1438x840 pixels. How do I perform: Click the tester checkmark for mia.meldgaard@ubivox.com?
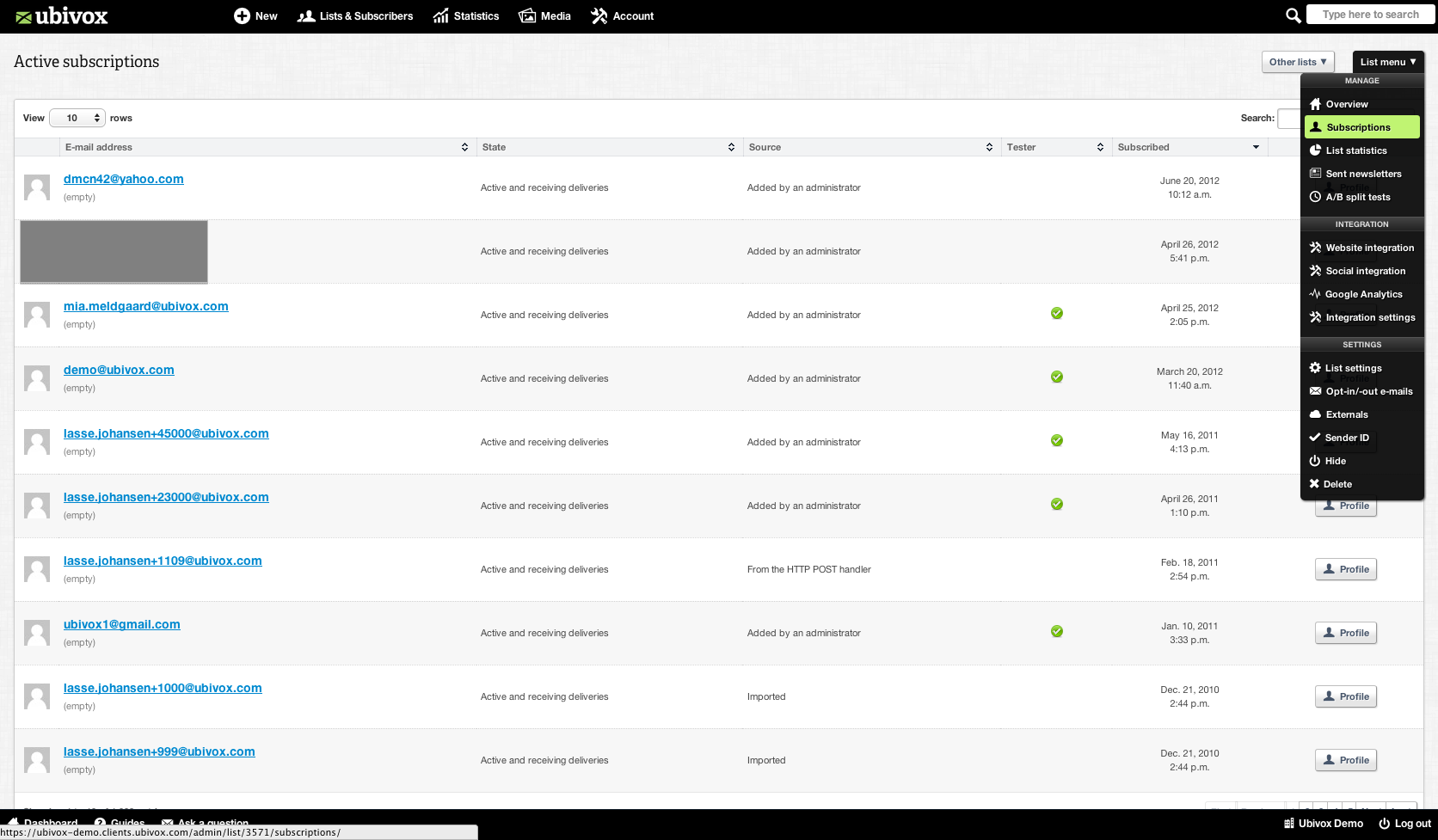click(x=1057, y=313)
